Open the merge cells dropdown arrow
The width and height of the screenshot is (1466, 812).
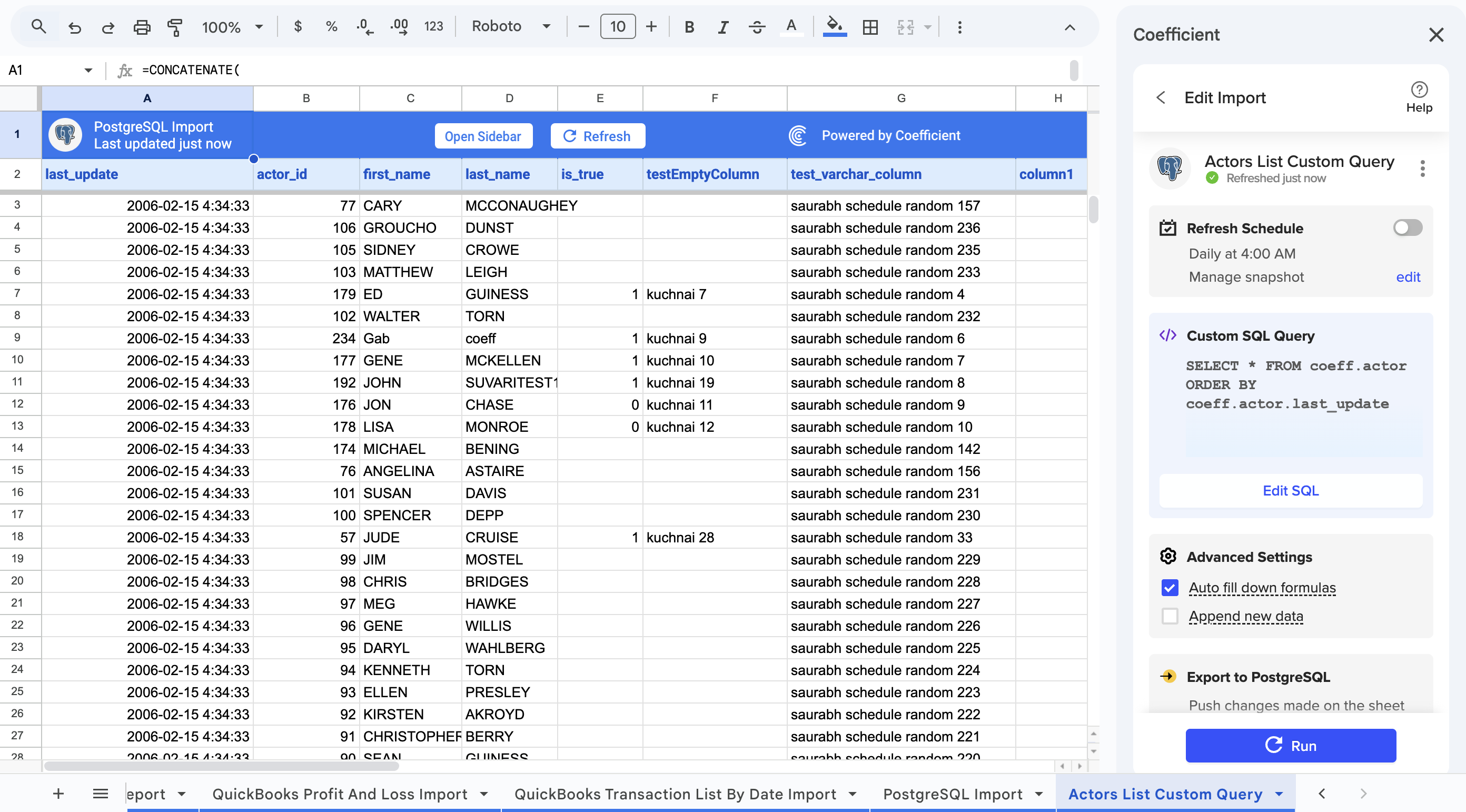pyautogui.click(x=928, y=27)
